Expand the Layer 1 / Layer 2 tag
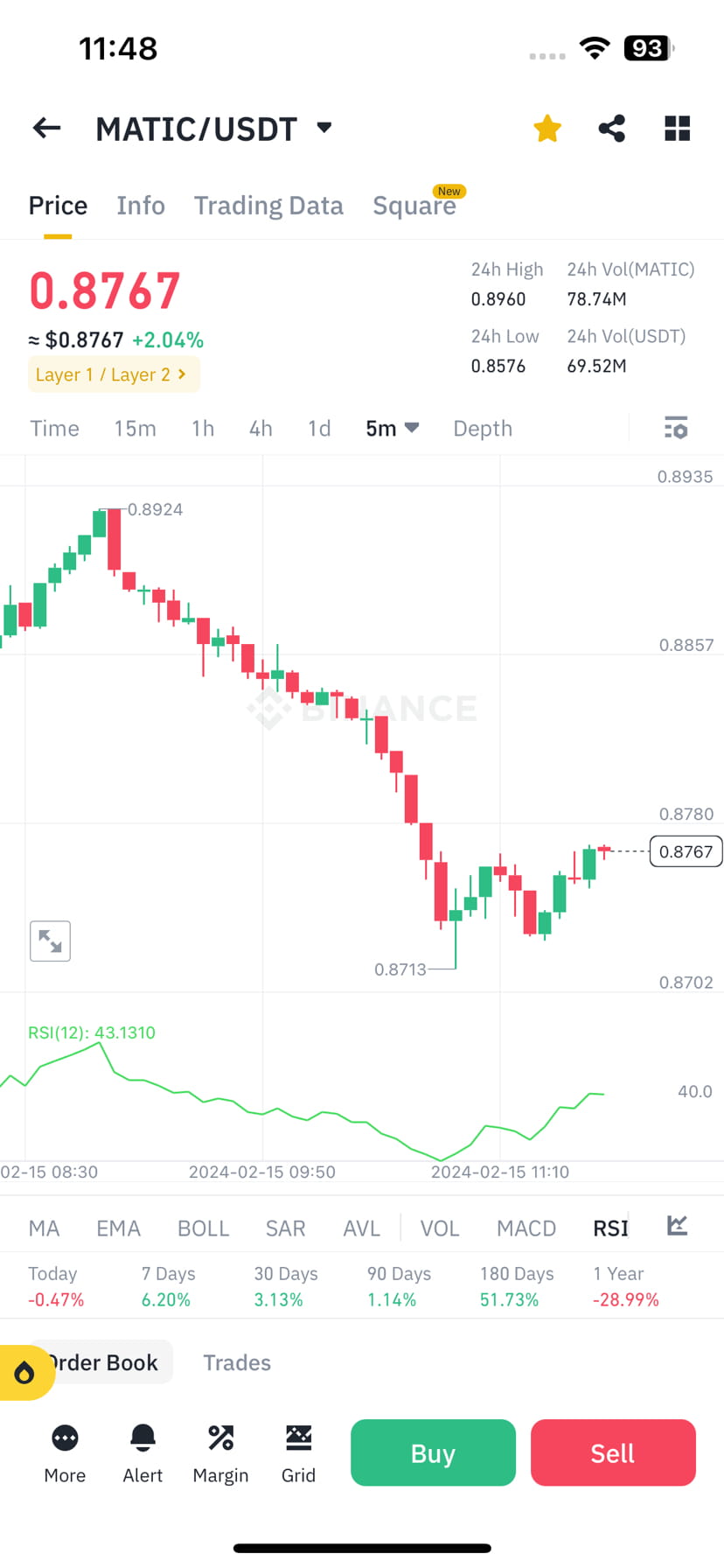The image size is (724, 1568). click(113, 374)
